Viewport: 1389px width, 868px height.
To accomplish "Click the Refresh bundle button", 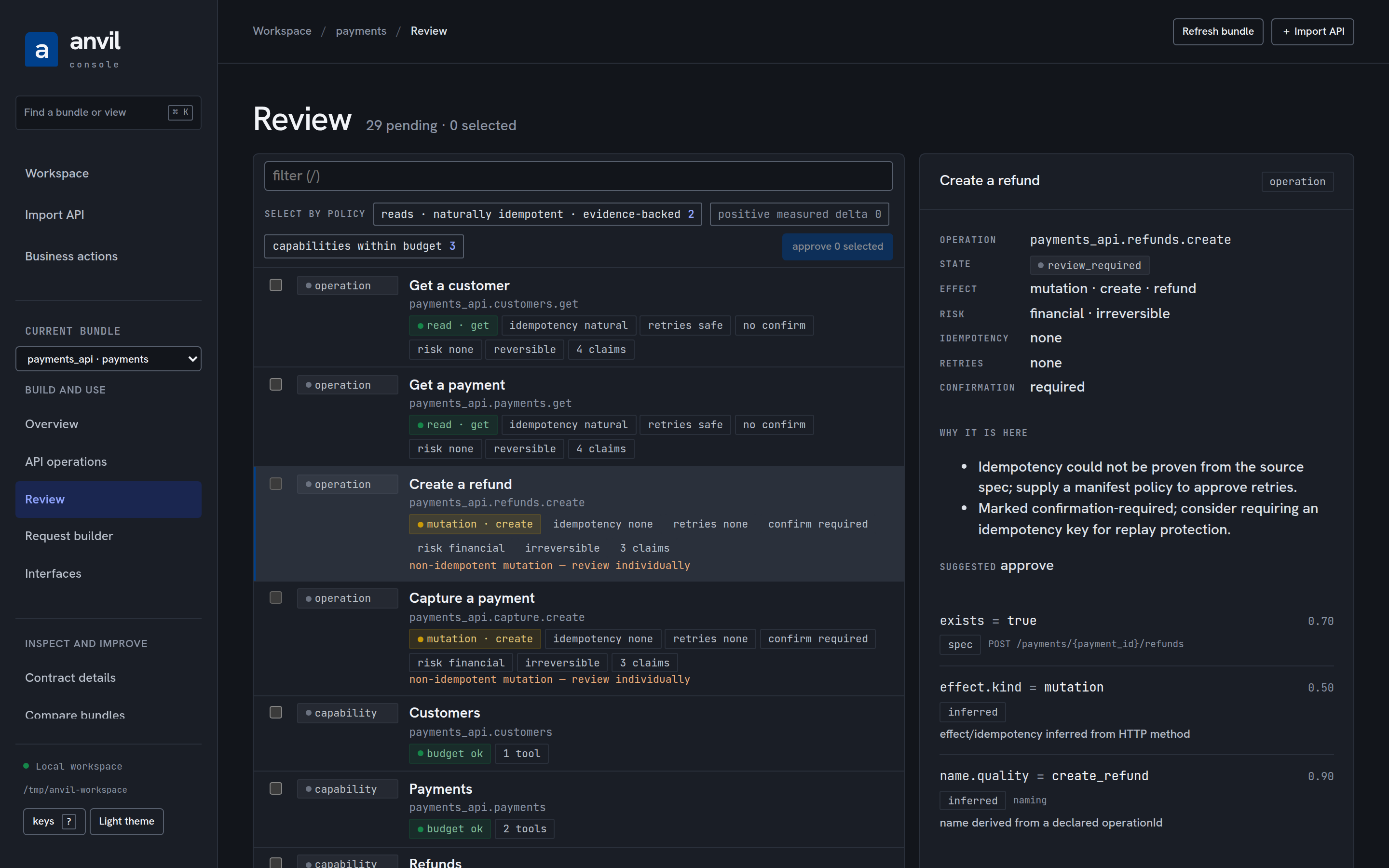I will click(x=1218, y=31).
